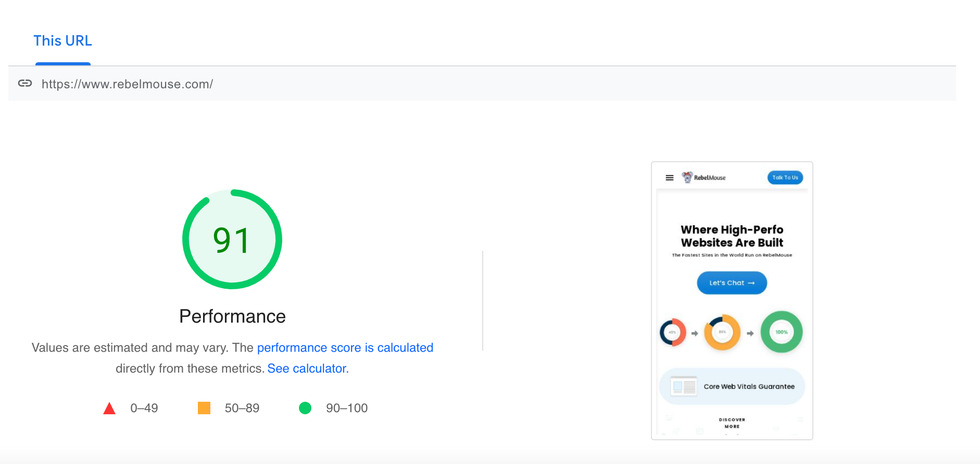Click the rebelmouse.com URL text
This screenshot has width=980, height=464.
tap(127, 84)
